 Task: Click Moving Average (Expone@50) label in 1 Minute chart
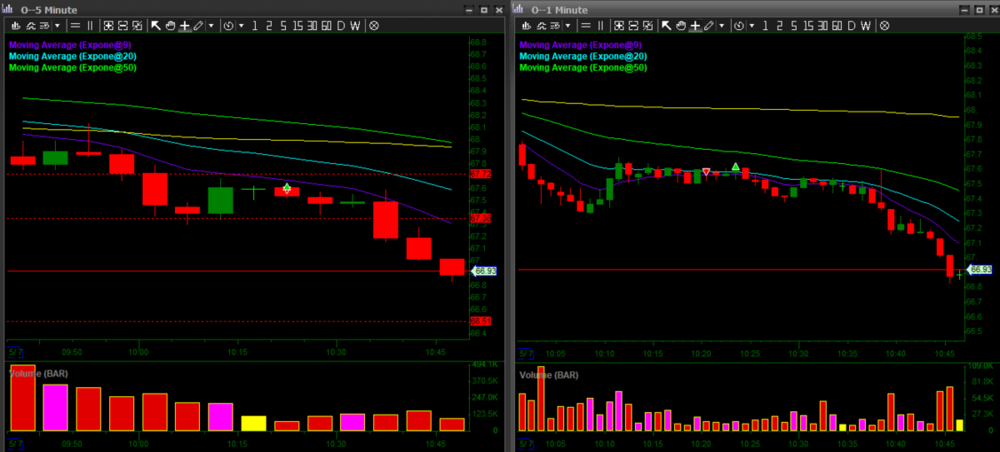coord(583,68)
